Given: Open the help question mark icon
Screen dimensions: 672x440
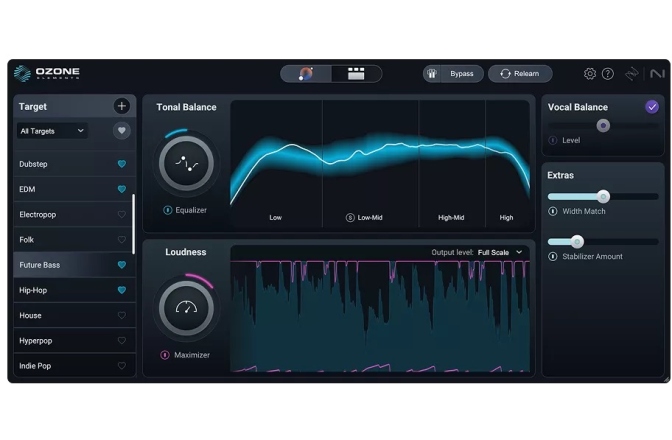Looking at the screenshot, I should [608, 74].
